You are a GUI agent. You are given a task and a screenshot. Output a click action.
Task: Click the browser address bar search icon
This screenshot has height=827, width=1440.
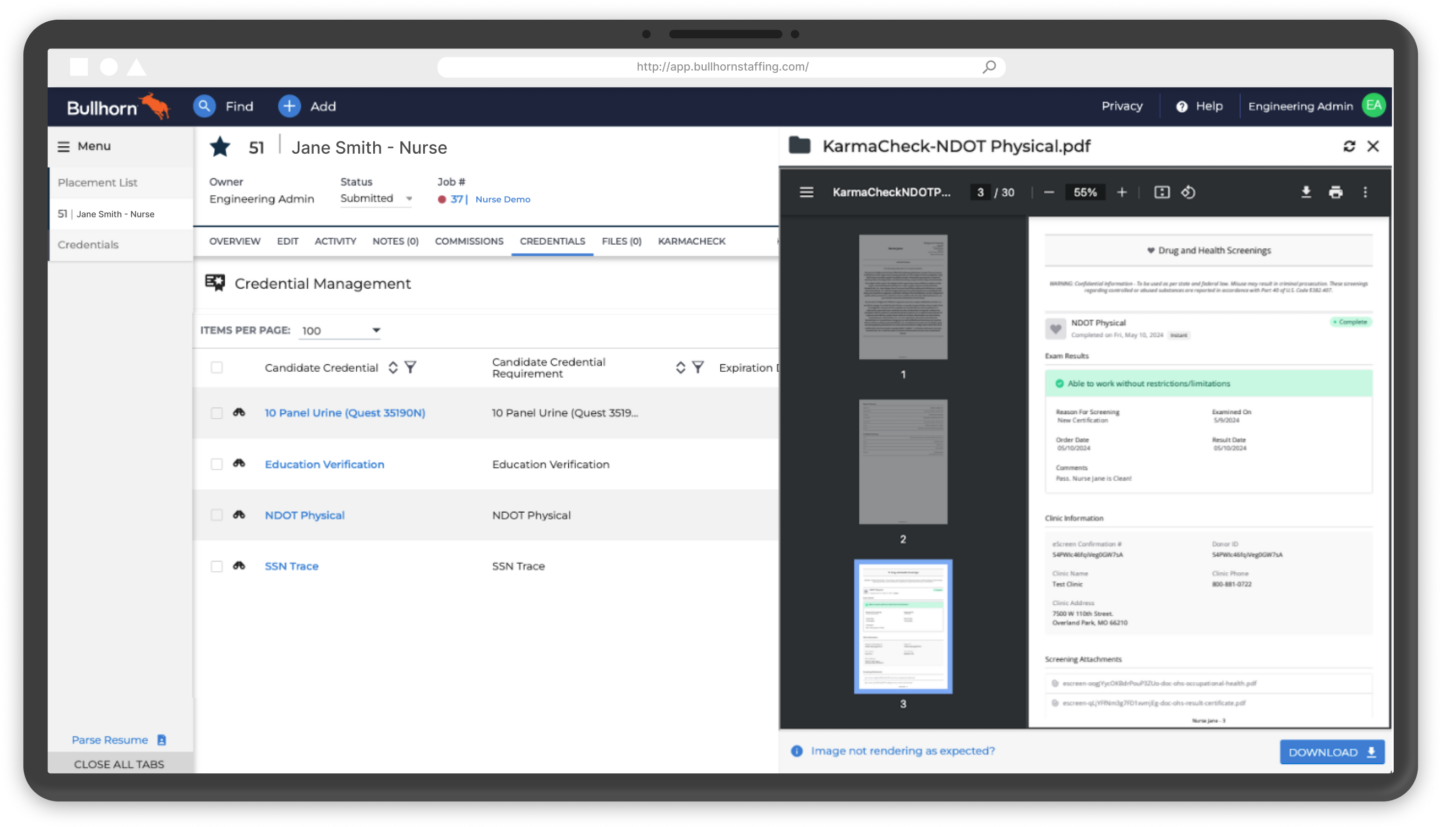tap(989, 67)
